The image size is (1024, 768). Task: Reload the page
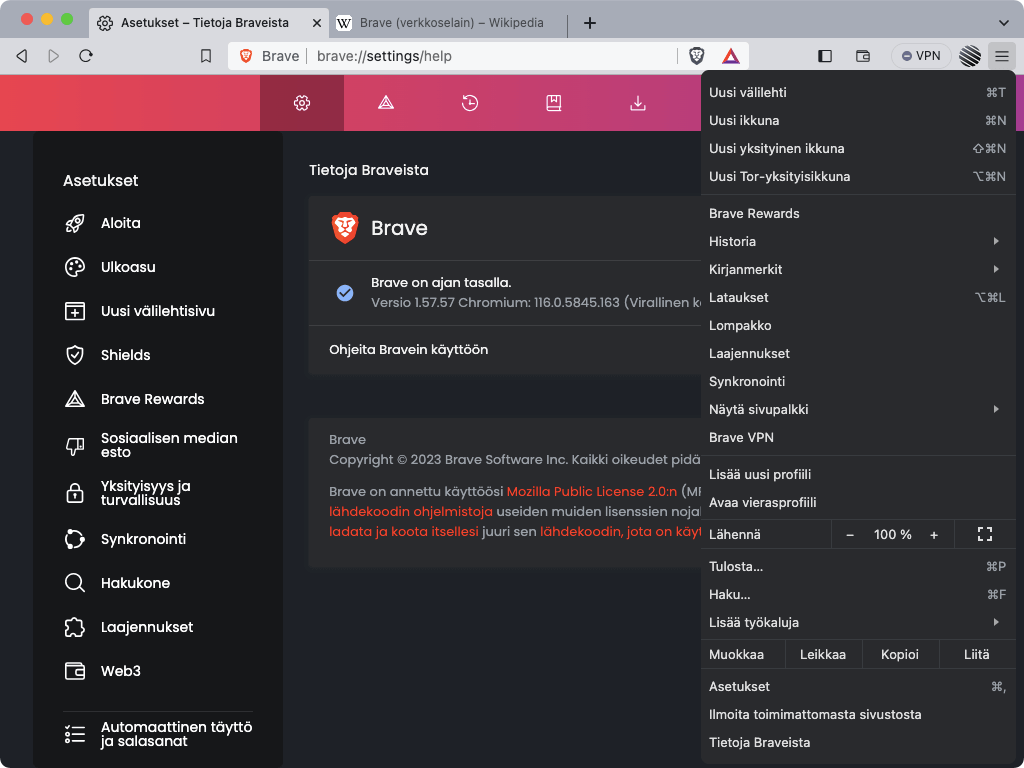pyautogui.click(x=86, y=56)
